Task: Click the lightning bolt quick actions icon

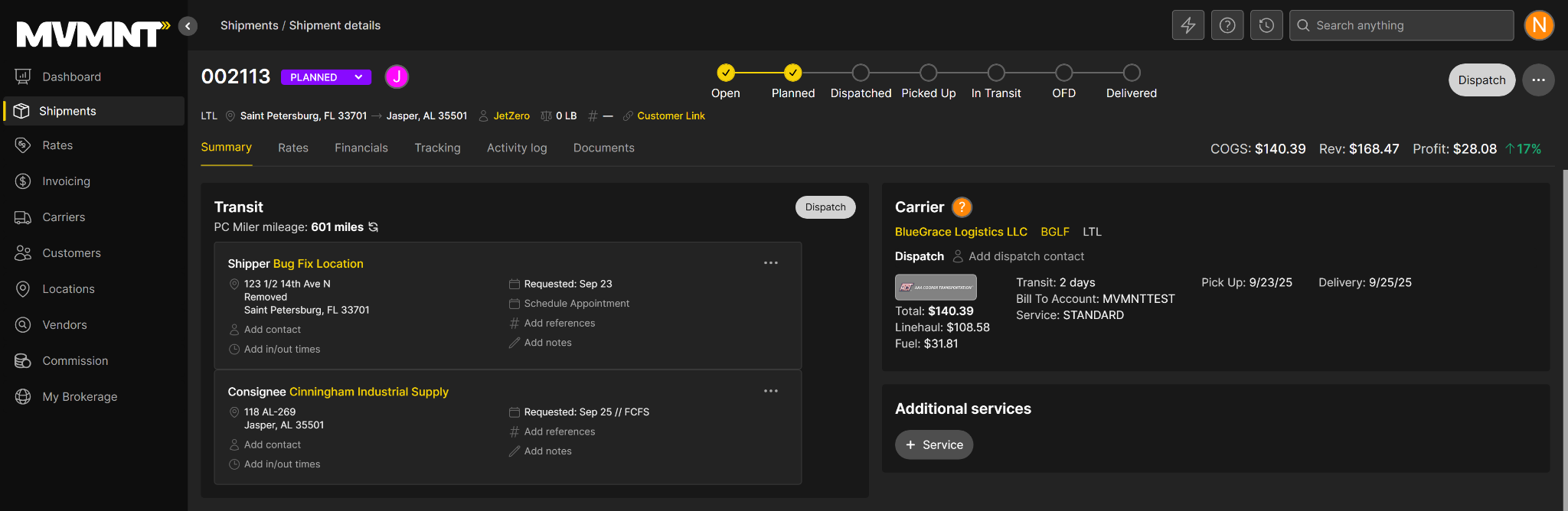Action: click(1187, 25)
